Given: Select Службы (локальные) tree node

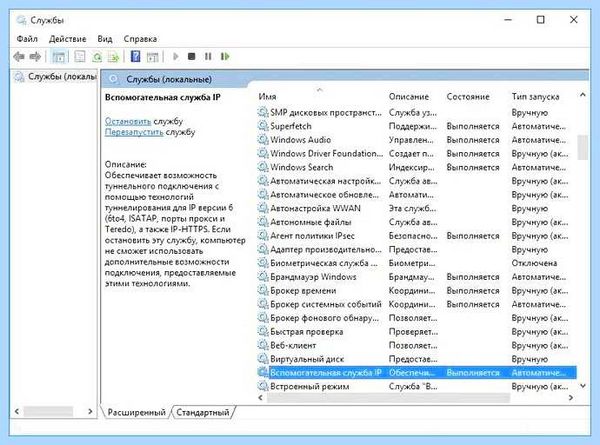Looking at the screenshot, I should (62, 77).
